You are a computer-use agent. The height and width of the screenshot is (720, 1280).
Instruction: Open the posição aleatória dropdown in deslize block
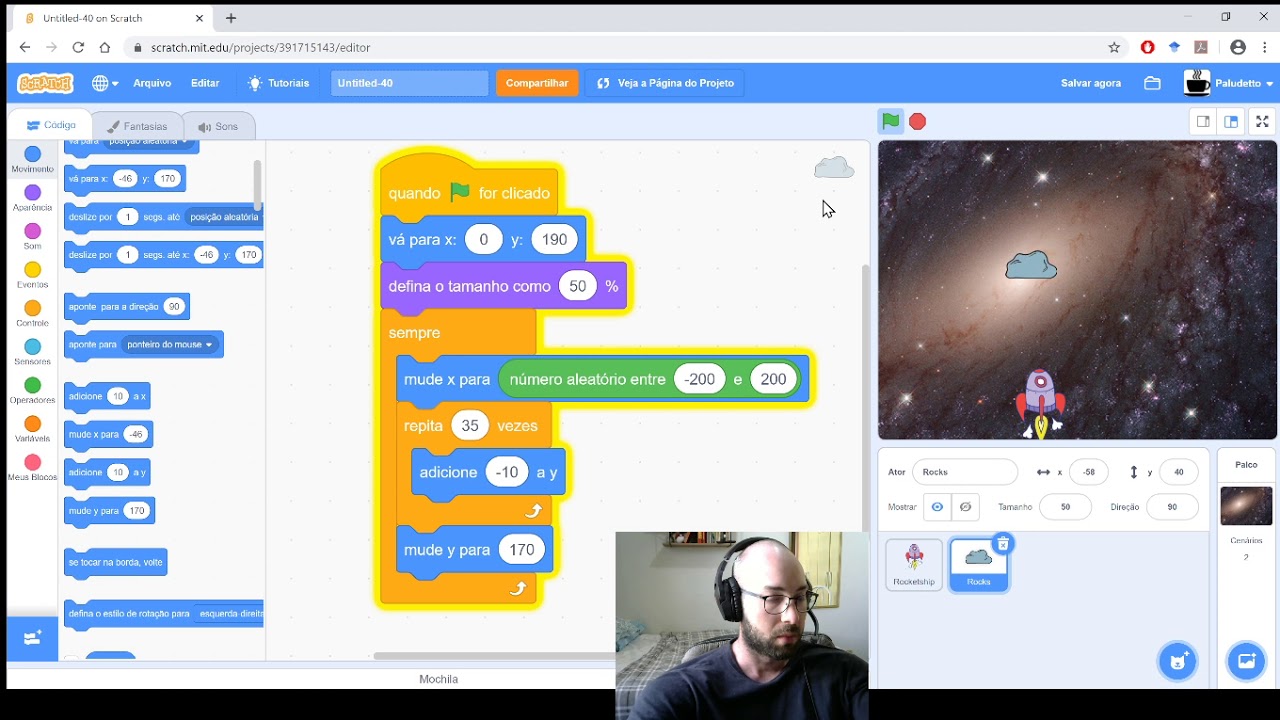pos(225,217)
